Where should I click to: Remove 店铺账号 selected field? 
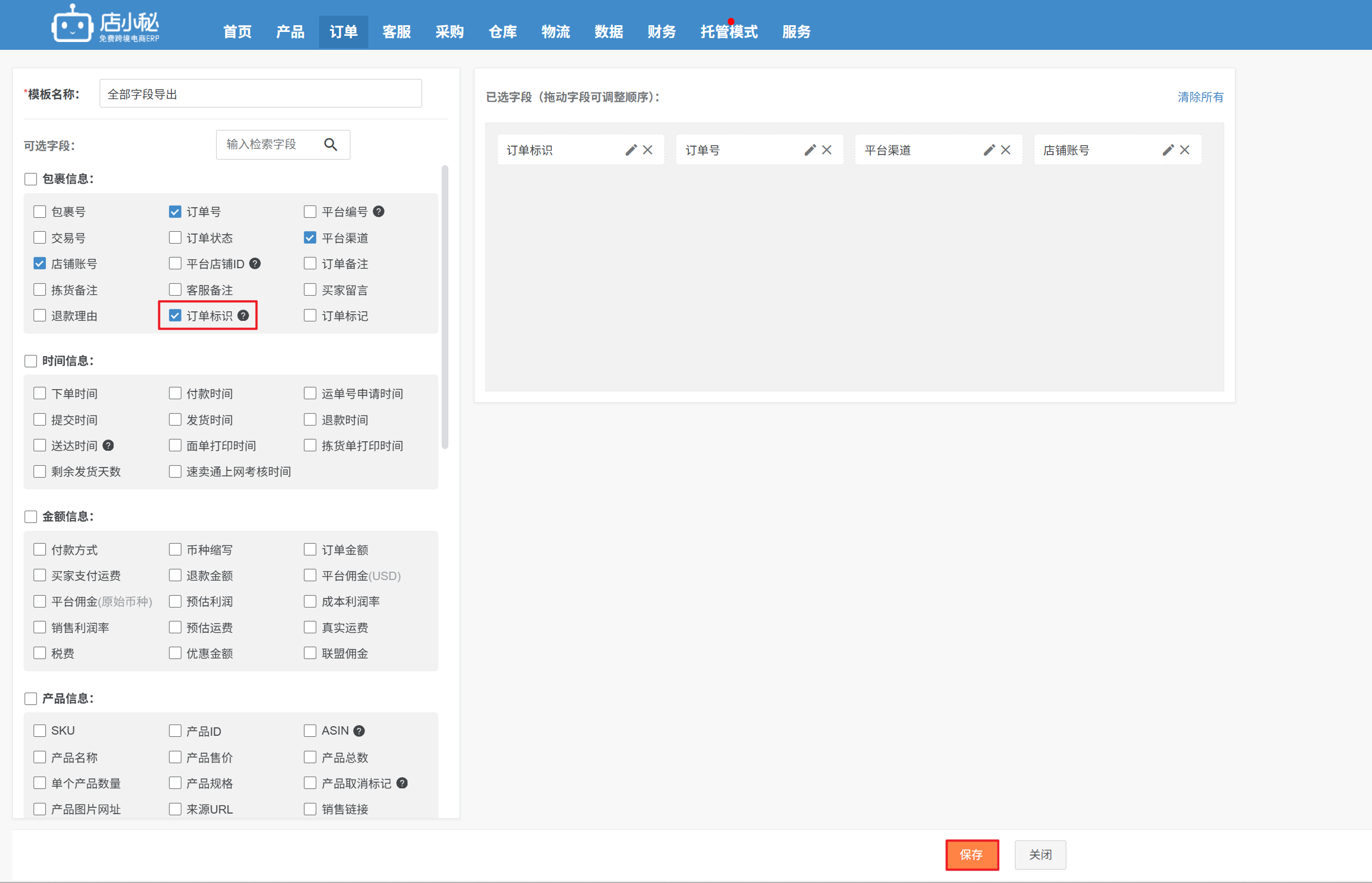(x=1184, y=150)
